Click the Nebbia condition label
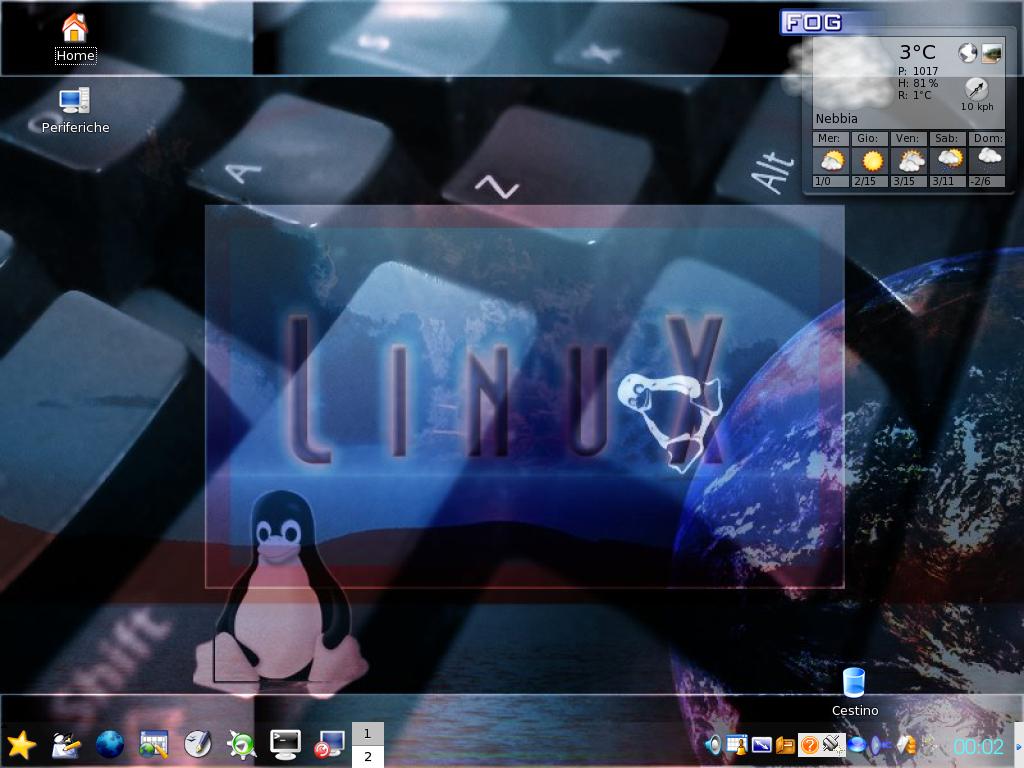This screenshot has height=768, width=1024. coord(836,119)
